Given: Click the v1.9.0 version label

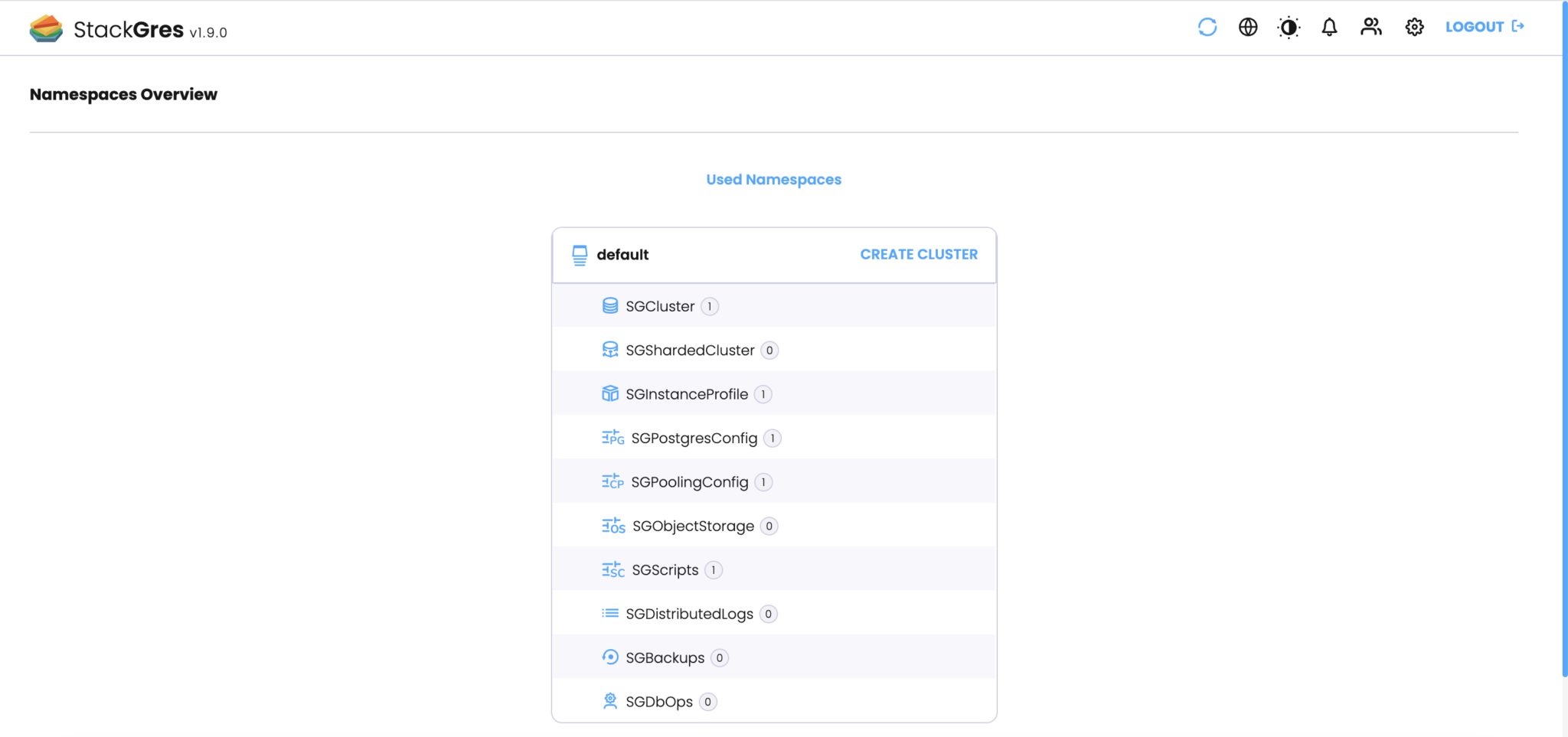Looking at the screenshot, I should 208,32.
